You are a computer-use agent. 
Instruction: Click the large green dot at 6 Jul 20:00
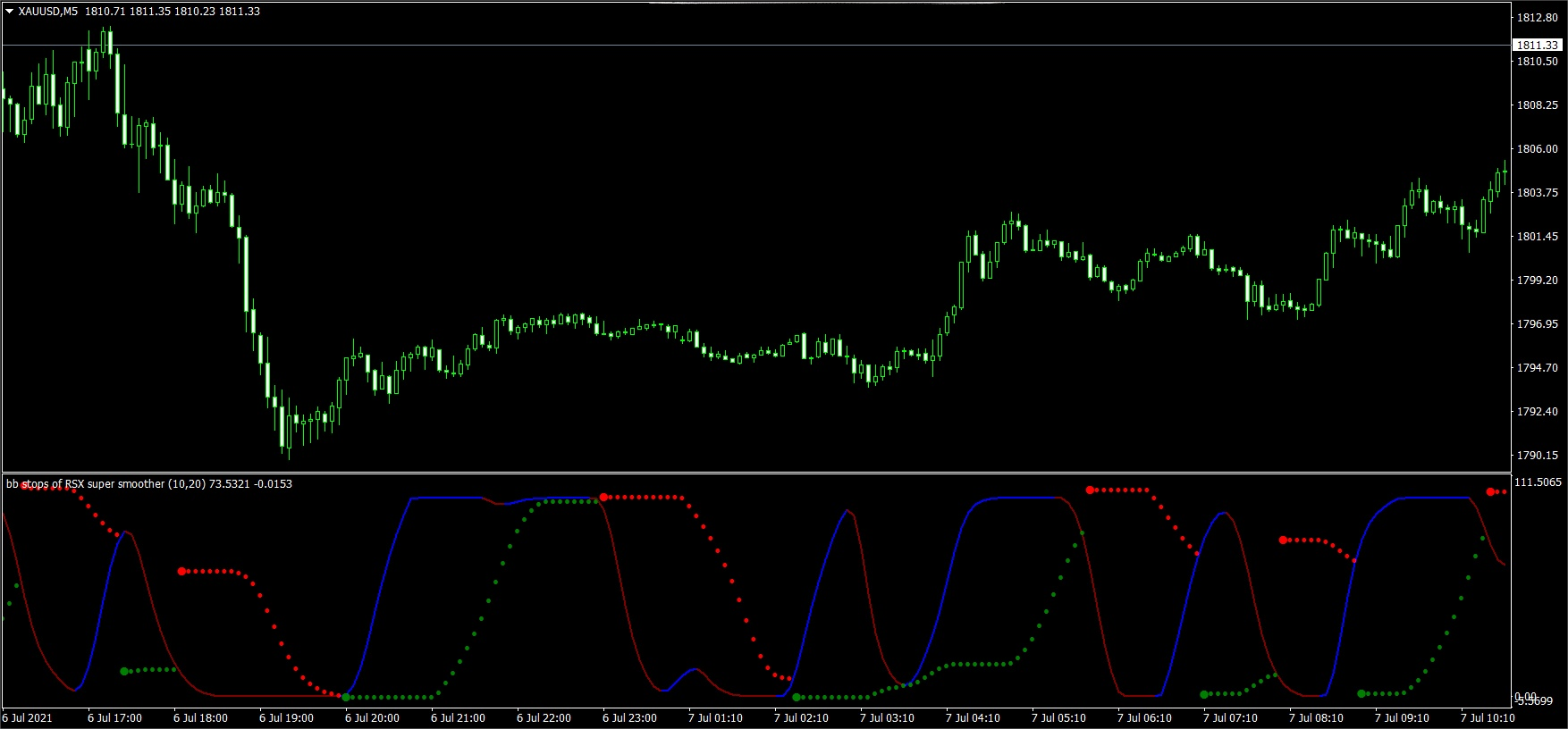(x=347, y=697)
